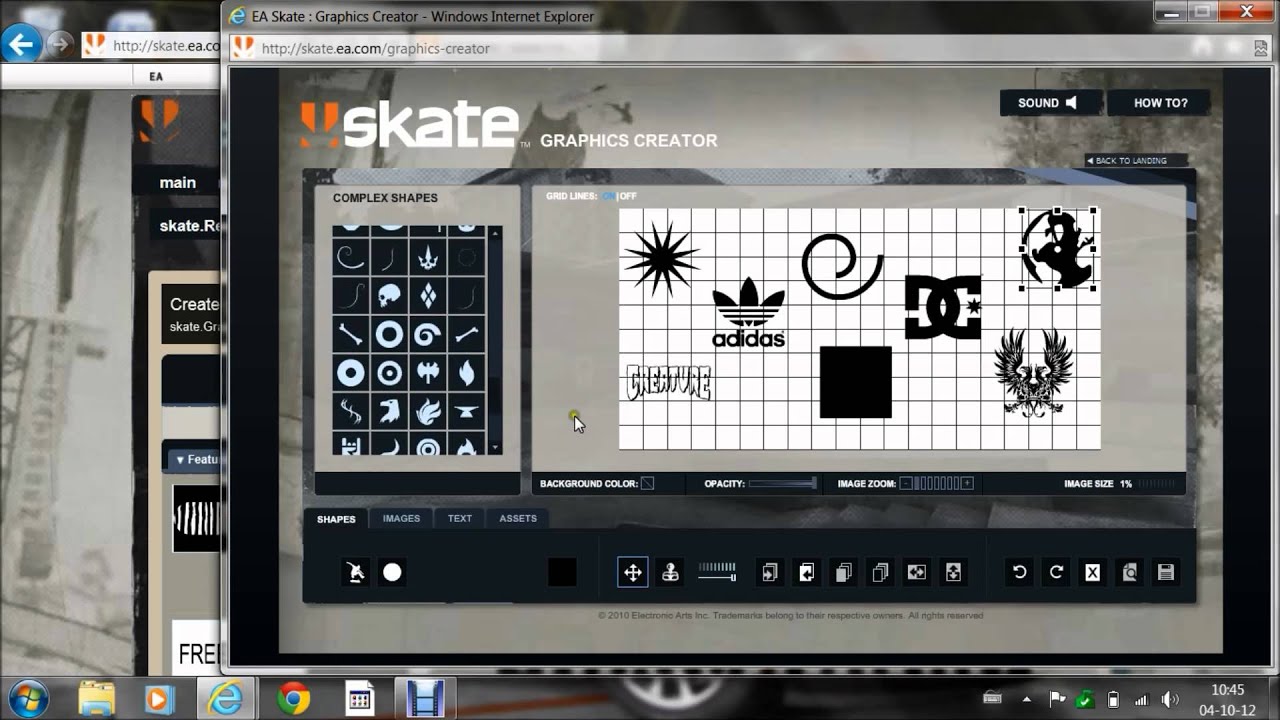Open Google Chrome from the taskbar
The height and width of the screenshot is (720, 1280).
point(293,698)
